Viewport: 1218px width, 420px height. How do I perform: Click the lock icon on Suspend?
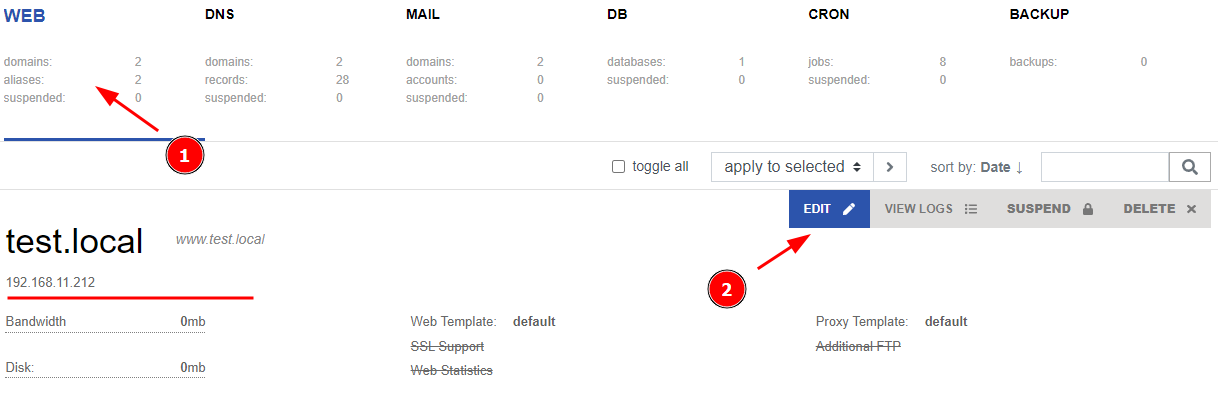point(1088,209)
